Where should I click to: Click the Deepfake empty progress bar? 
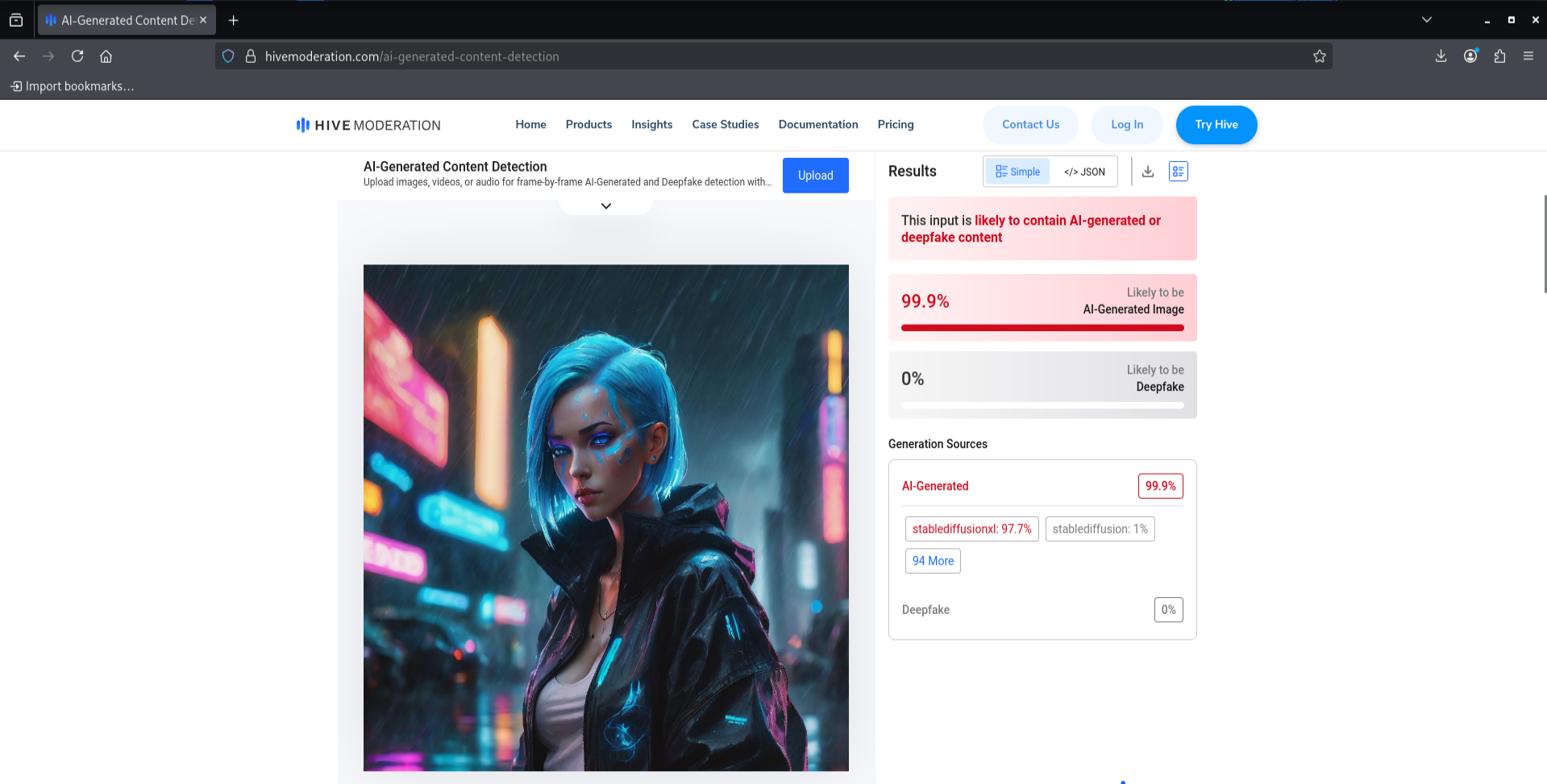(1042, 405)
